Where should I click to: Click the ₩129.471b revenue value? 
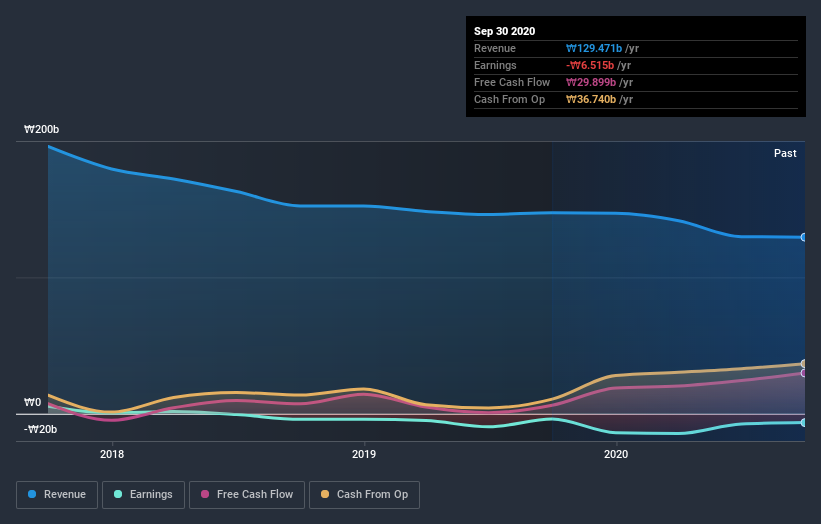tap(594, 48)
